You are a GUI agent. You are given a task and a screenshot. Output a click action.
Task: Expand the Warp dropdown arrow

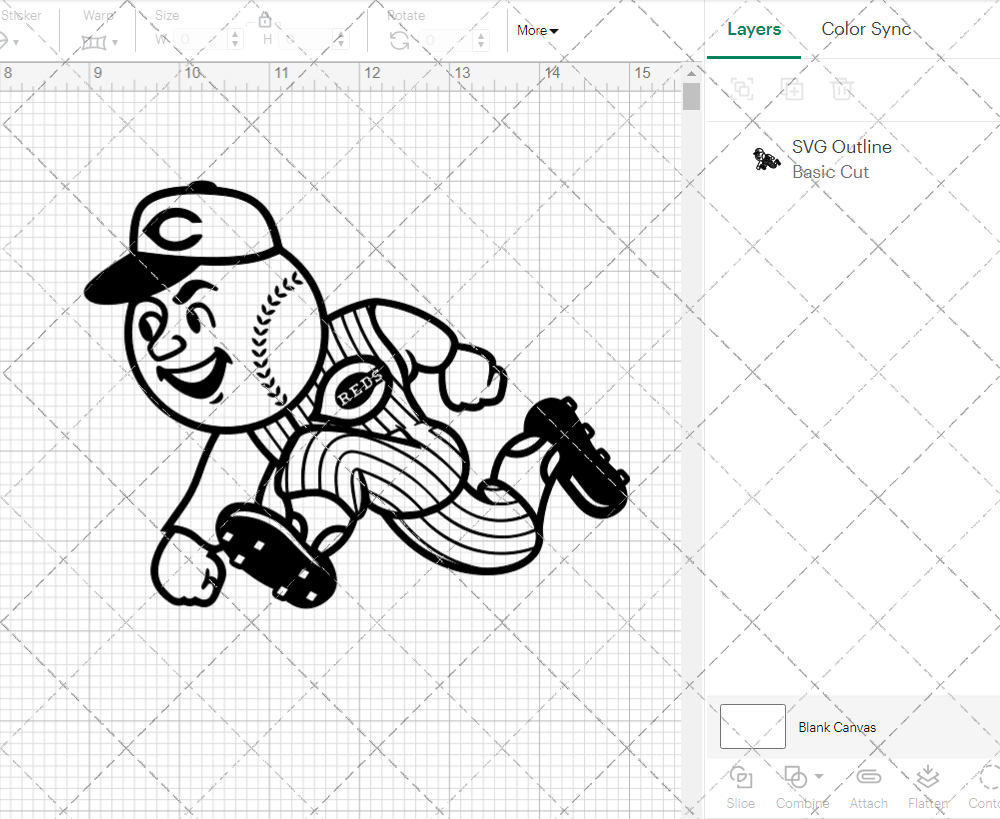coord(115,43)
